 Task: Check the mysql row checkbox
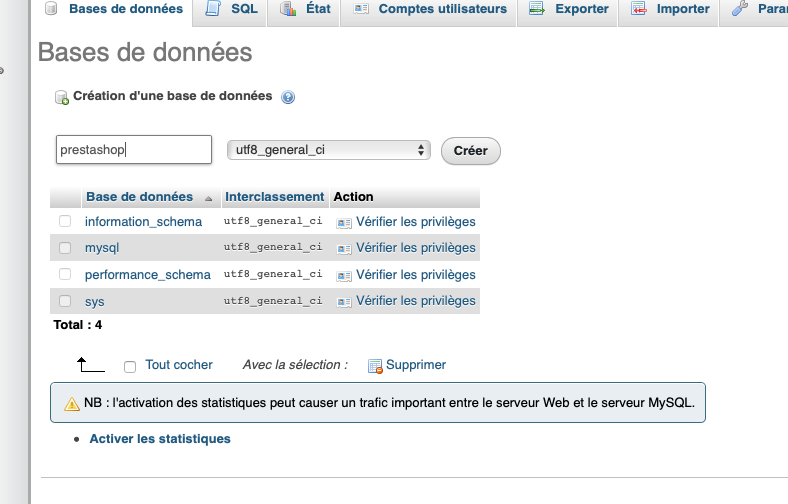pos(65,248)
